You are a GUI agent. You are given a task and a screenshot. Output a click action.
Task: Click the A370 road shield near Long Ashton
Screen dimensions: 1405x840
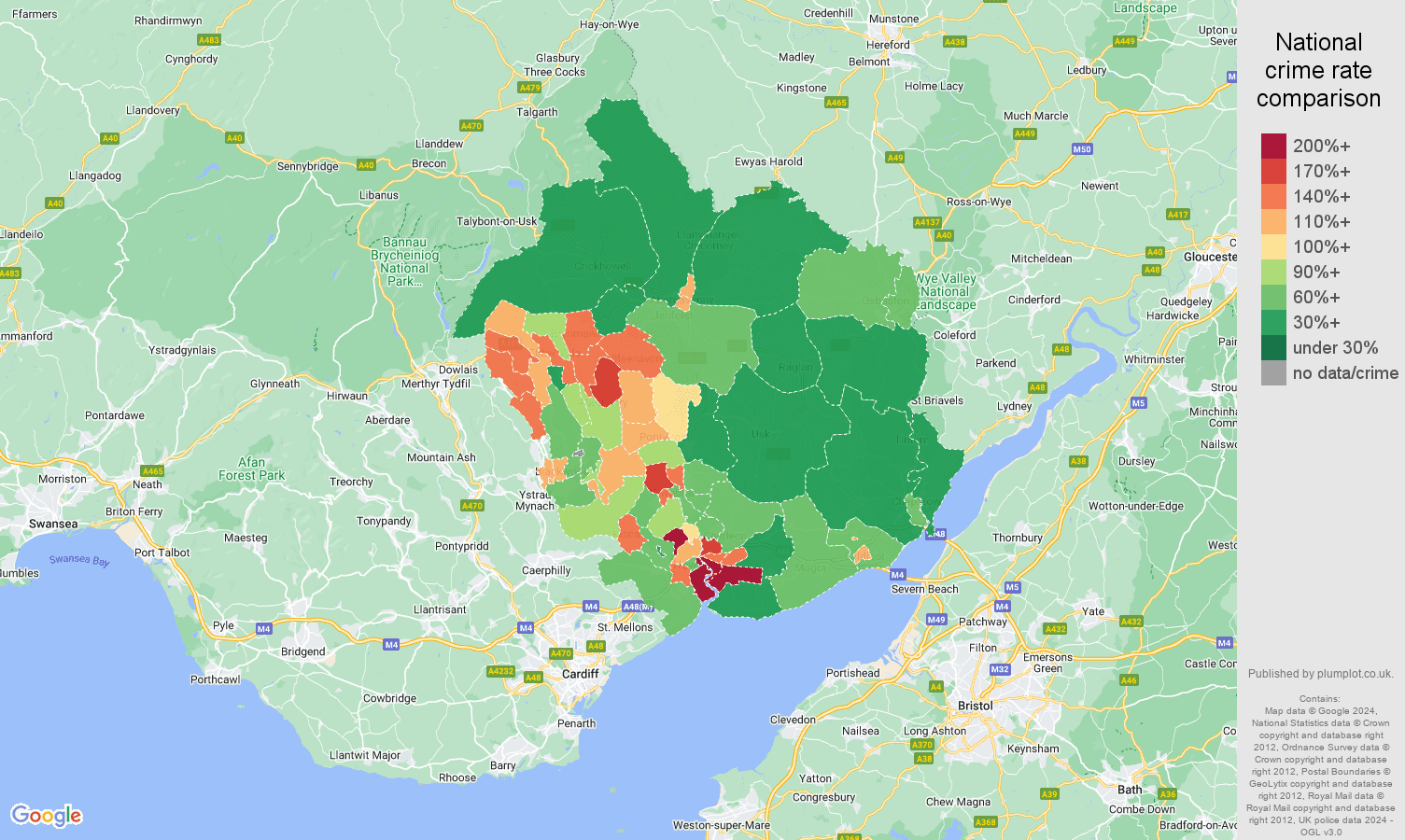point(922,745)
